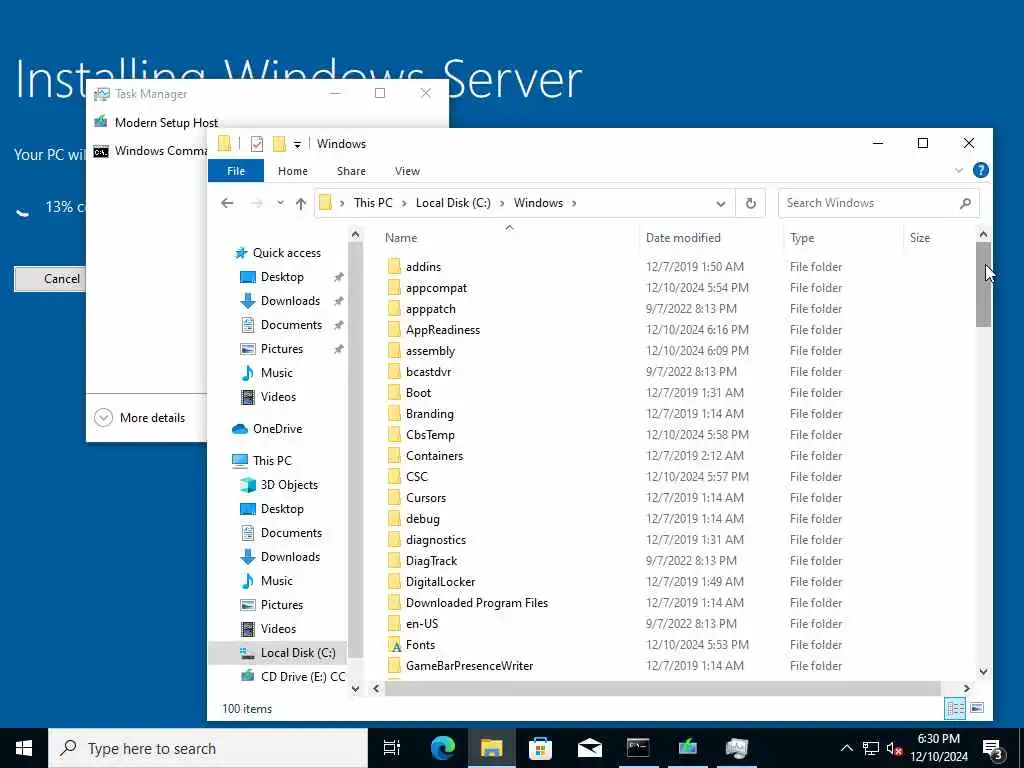Click the Back navigation arrow

pos(227,203)
